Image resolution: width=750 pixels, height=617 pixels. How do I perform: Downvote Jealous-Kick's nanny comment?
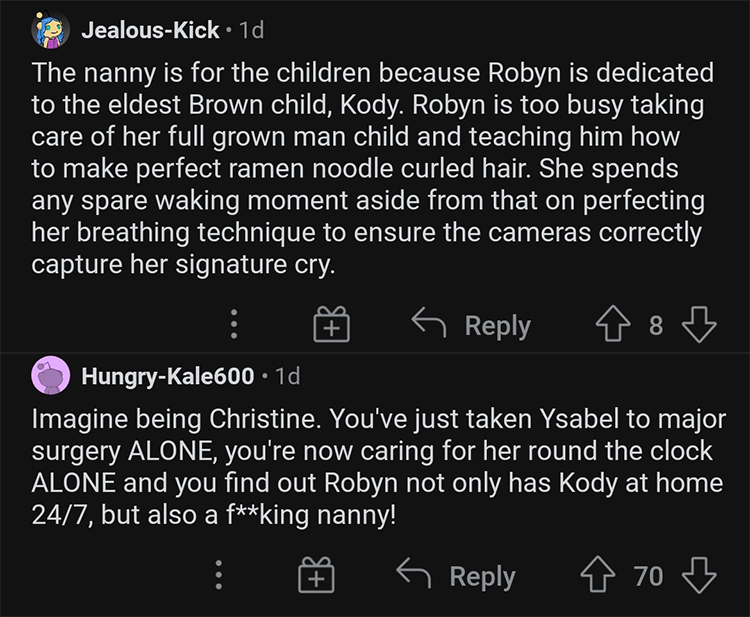pos(698,325)
